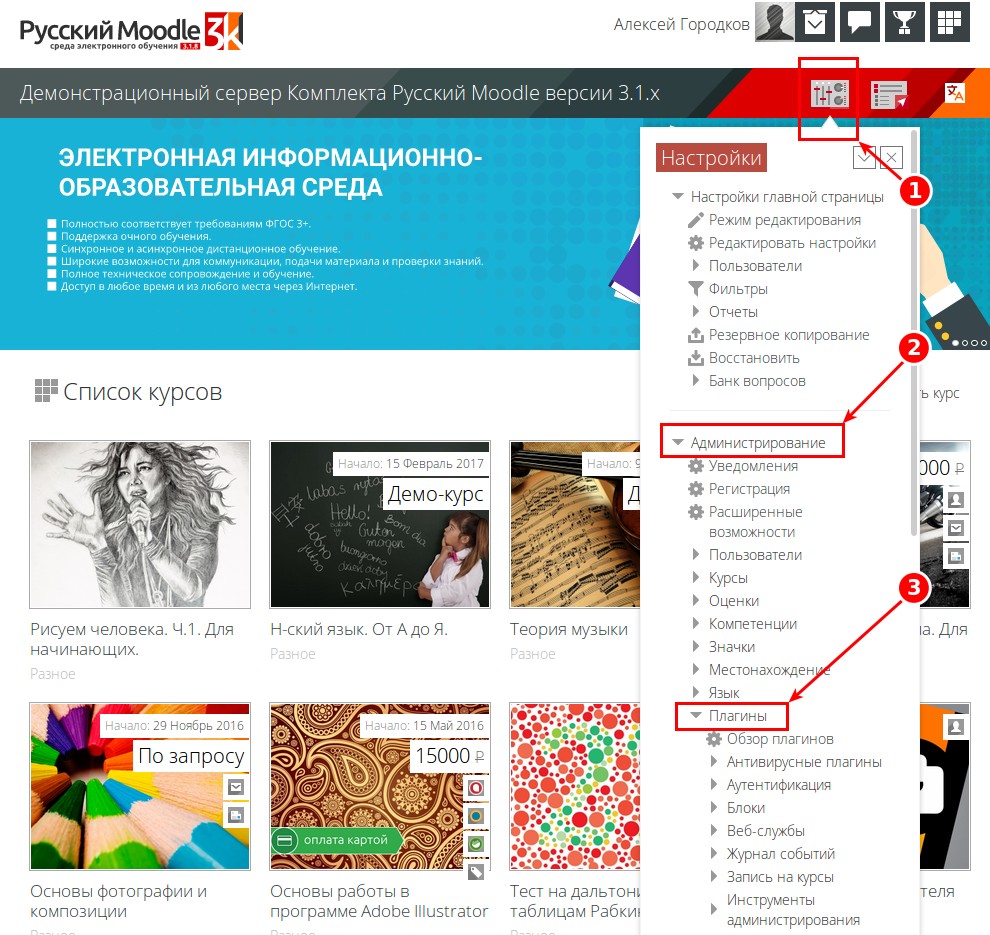This screenshot has height=935, width=990.
Task: Click the Резервное копирование backup icon
Action: coord(695,335)
